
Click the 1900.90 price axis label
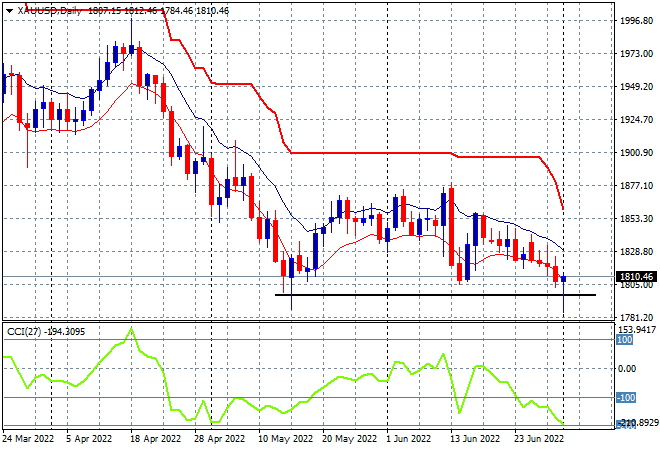coord(636,152)
